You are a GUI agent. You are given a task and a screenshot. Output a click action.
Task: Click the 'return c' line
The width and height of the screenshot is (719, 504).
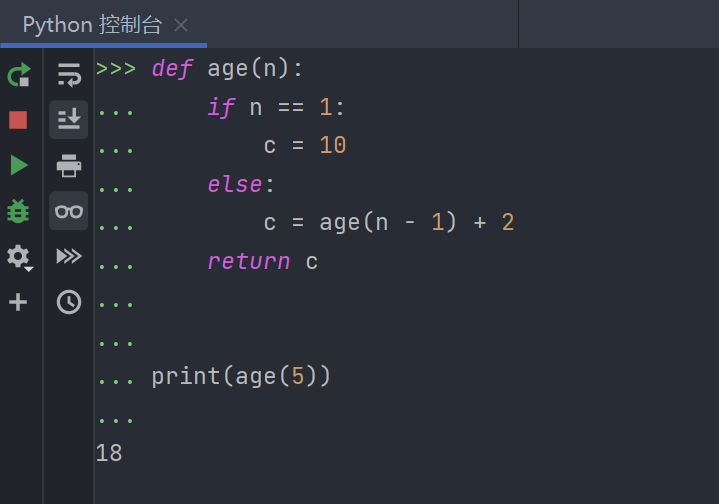pos(262,261)
